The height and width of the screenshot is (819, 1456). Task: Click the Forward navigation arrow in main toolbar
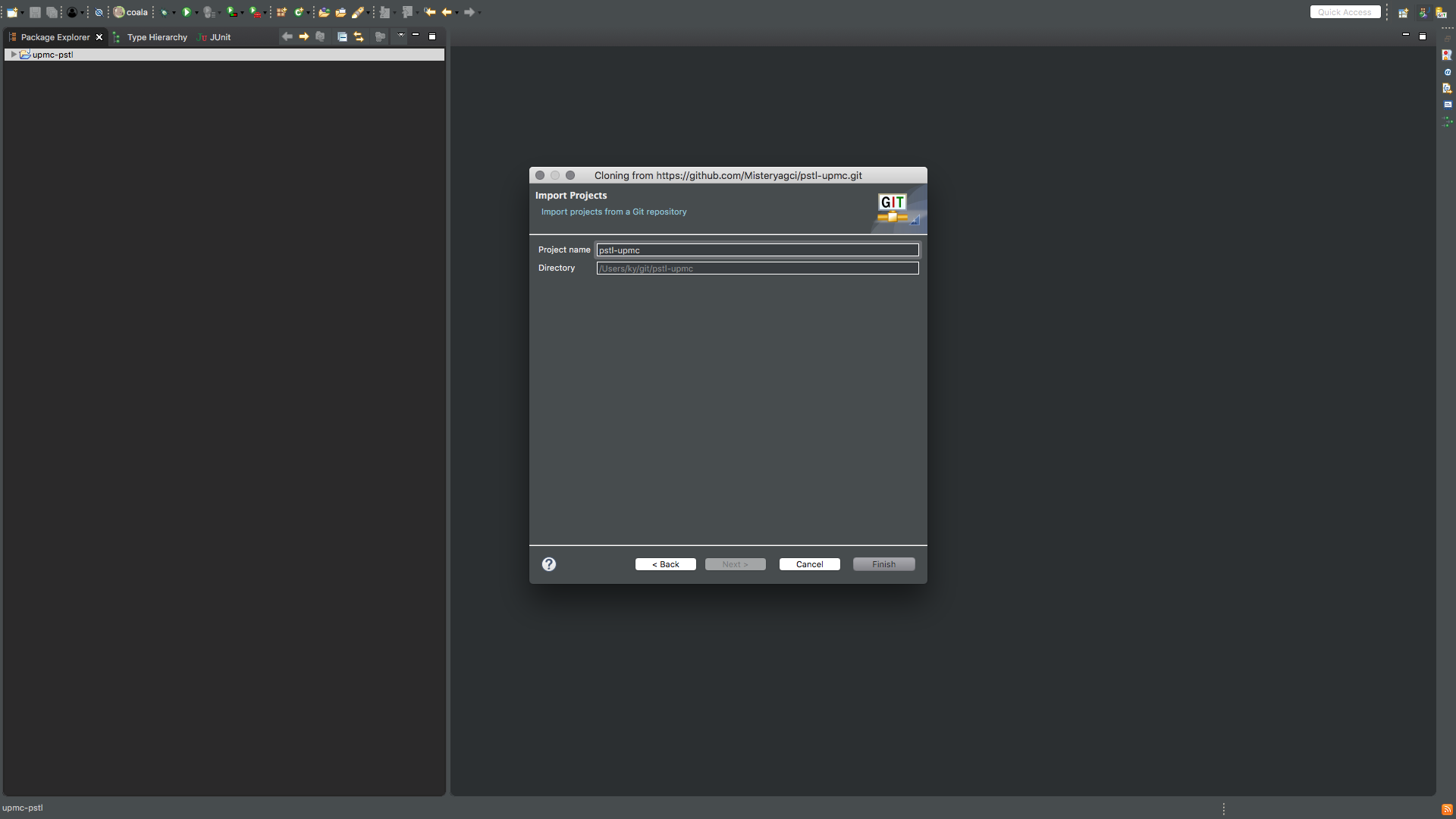point(469,12)
